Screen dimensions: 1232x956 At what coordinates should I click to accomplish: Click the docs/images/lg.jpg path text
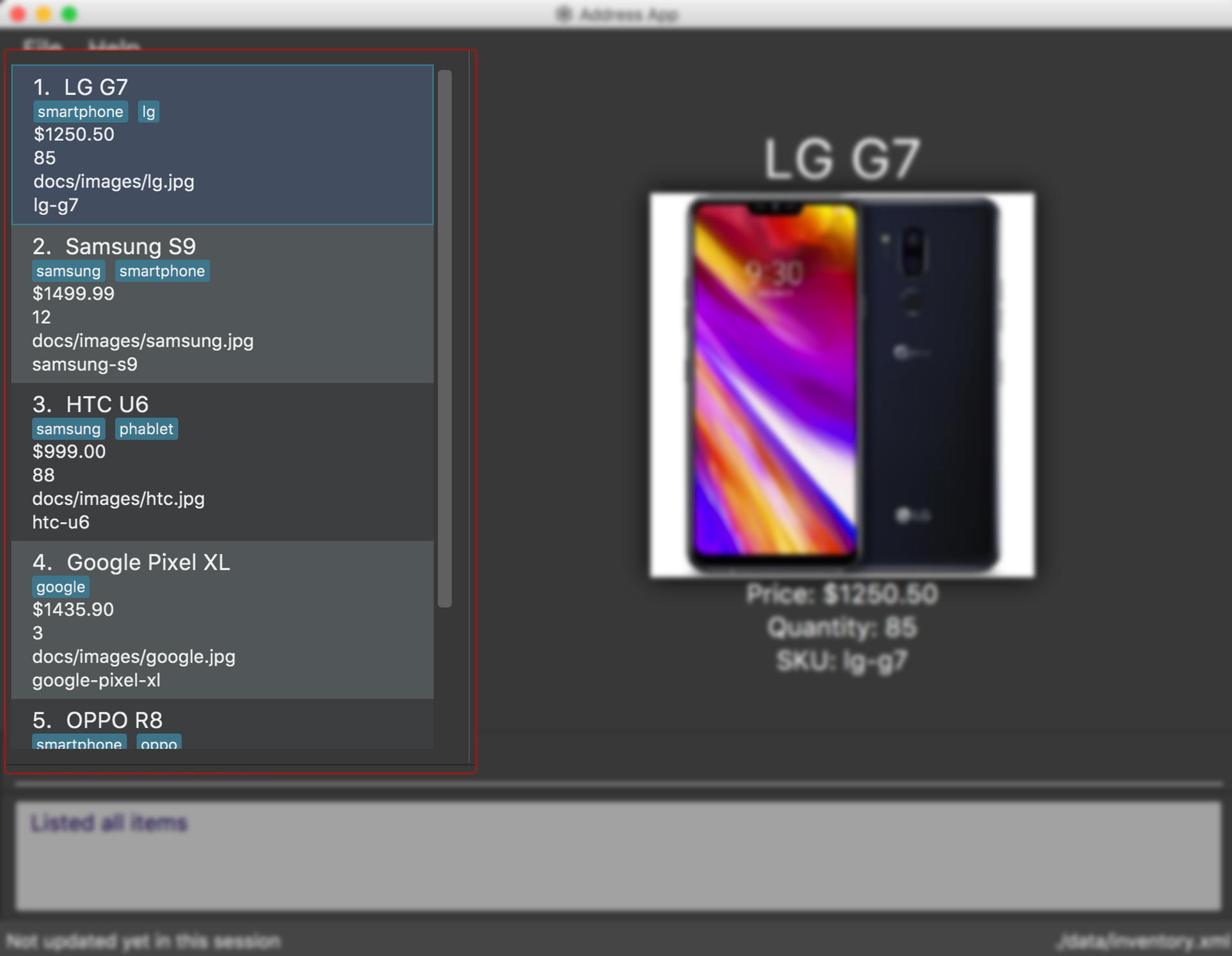[114, 182]
